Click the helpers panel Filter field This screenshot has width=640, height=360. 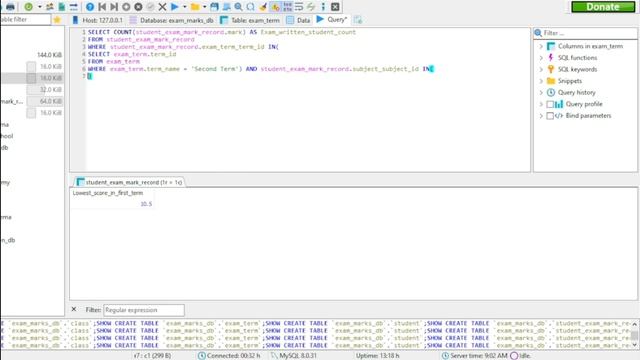589,33
